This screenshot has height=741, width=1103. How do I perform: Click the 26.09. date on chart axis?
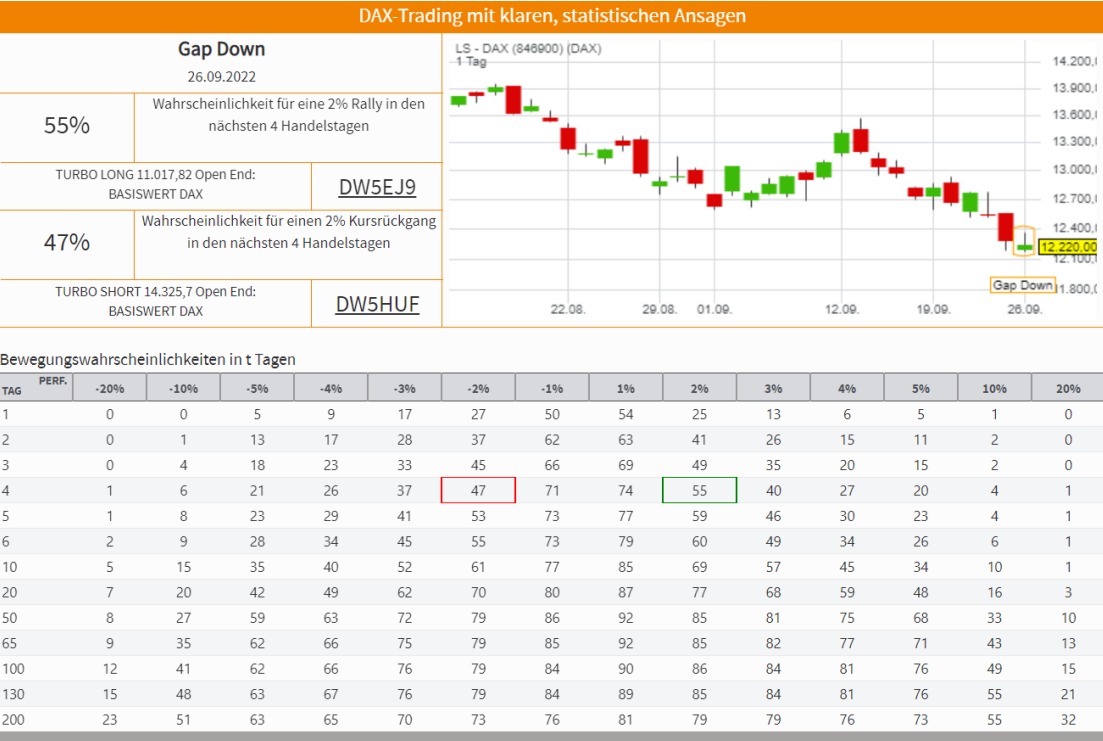click(1024, 309)
